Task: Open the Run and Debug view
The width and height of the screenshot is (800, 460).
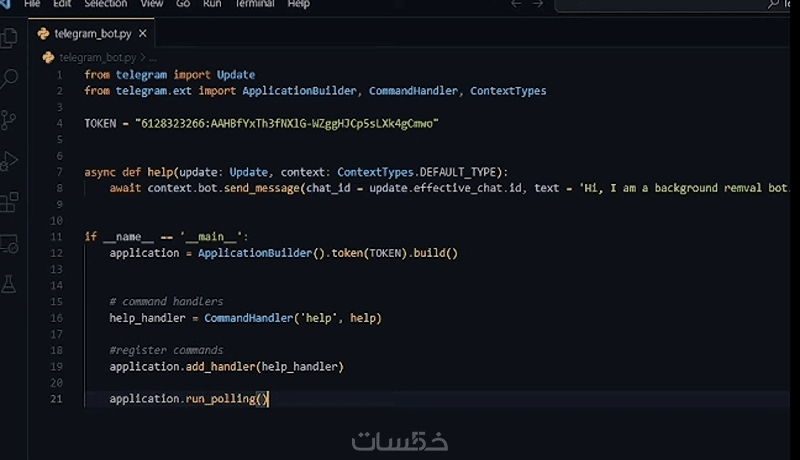Action: (10, 161)
